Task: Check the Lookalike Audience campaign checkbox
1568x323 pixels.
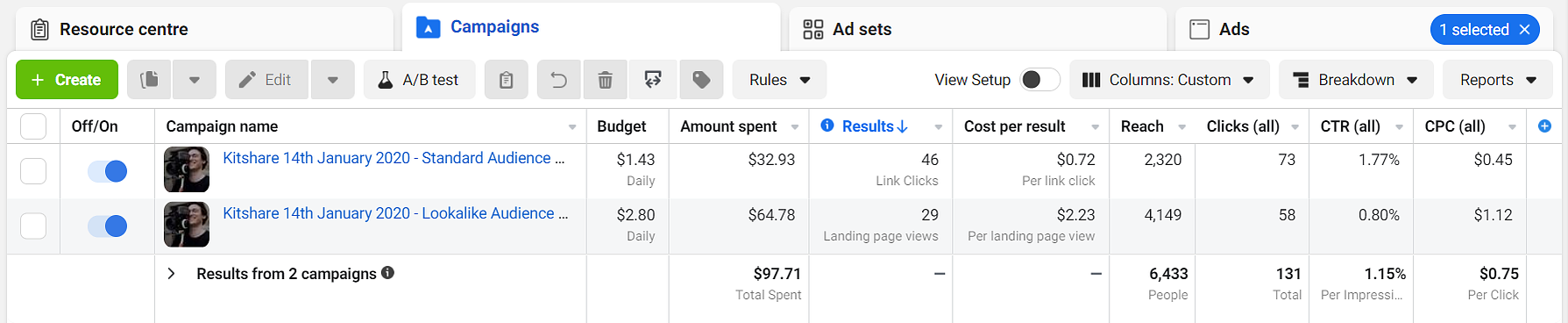Action: click(33, 226)
